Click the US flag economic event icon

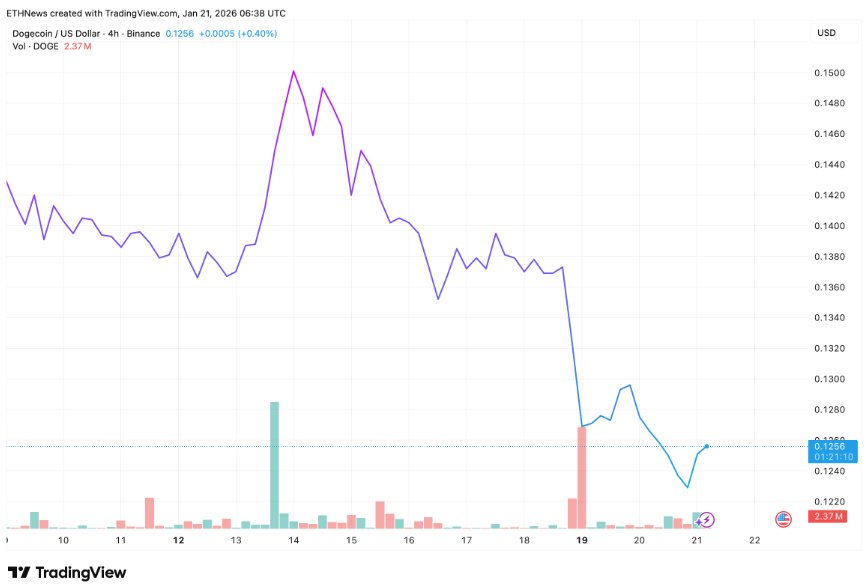(783, 518)
